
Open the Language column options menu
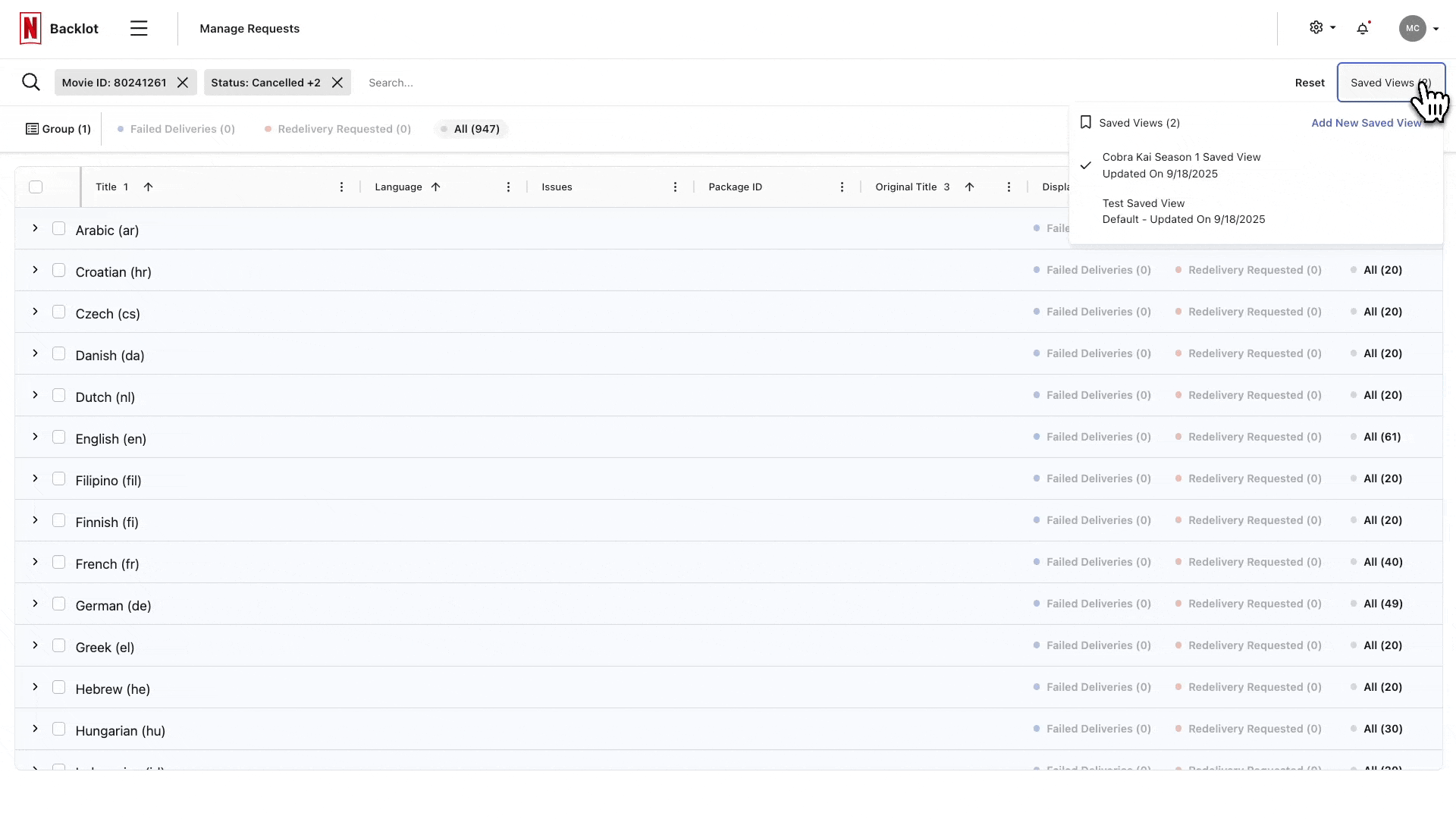[x=508, y=187]
